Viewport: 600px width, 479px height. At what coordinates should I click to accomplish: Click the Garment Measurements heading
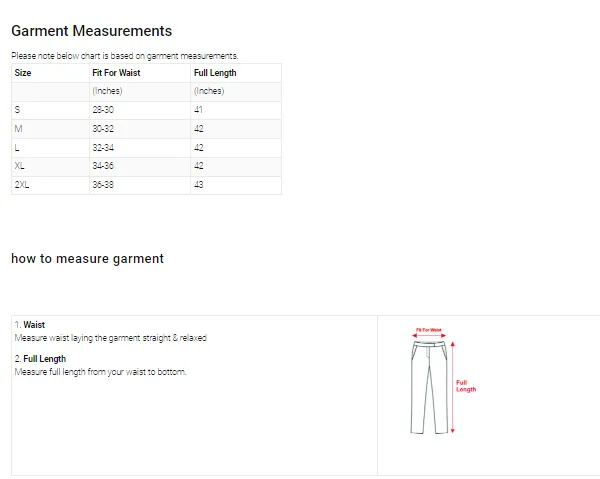[x=91, y=32]
